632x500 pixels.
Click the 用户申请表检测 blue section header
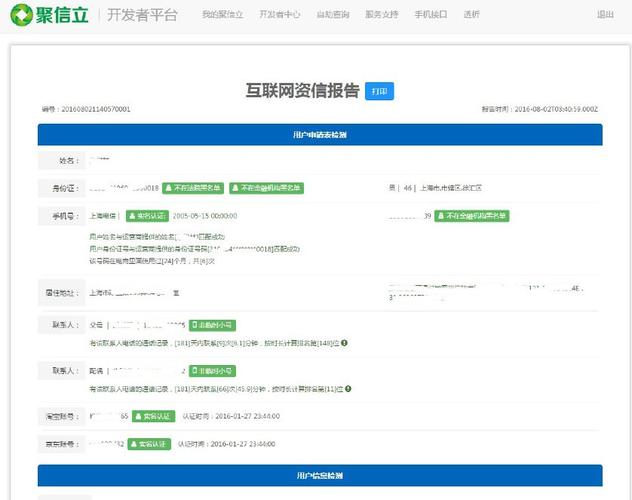click(320, 135)
